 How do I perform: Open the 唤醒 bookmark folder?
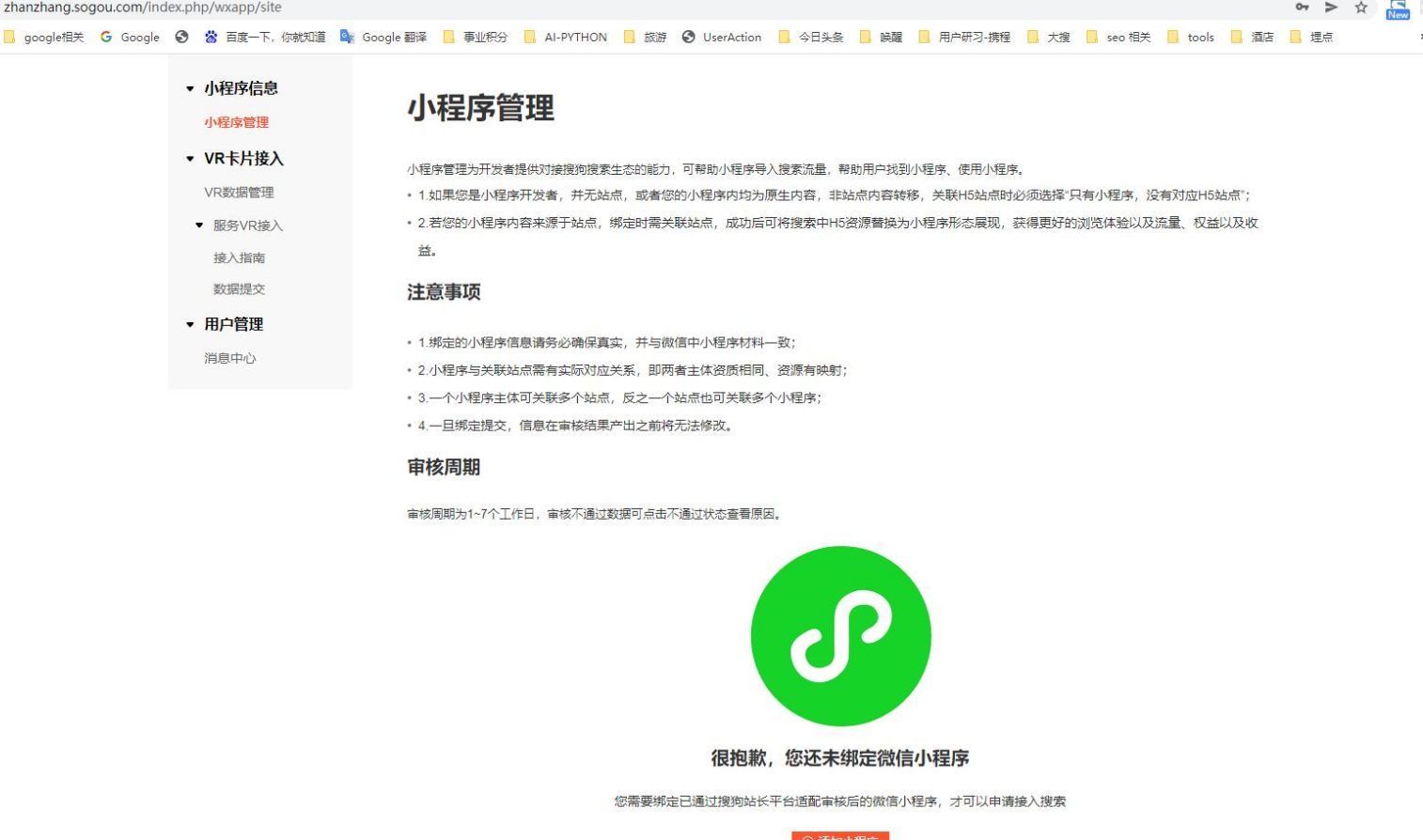pyautogui.click(x=881, y=37)
